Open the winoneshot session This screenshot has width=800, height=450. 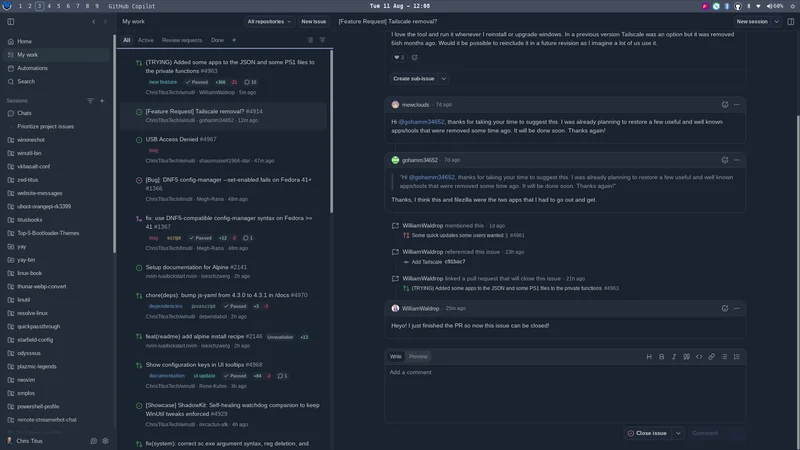point(56,139)
